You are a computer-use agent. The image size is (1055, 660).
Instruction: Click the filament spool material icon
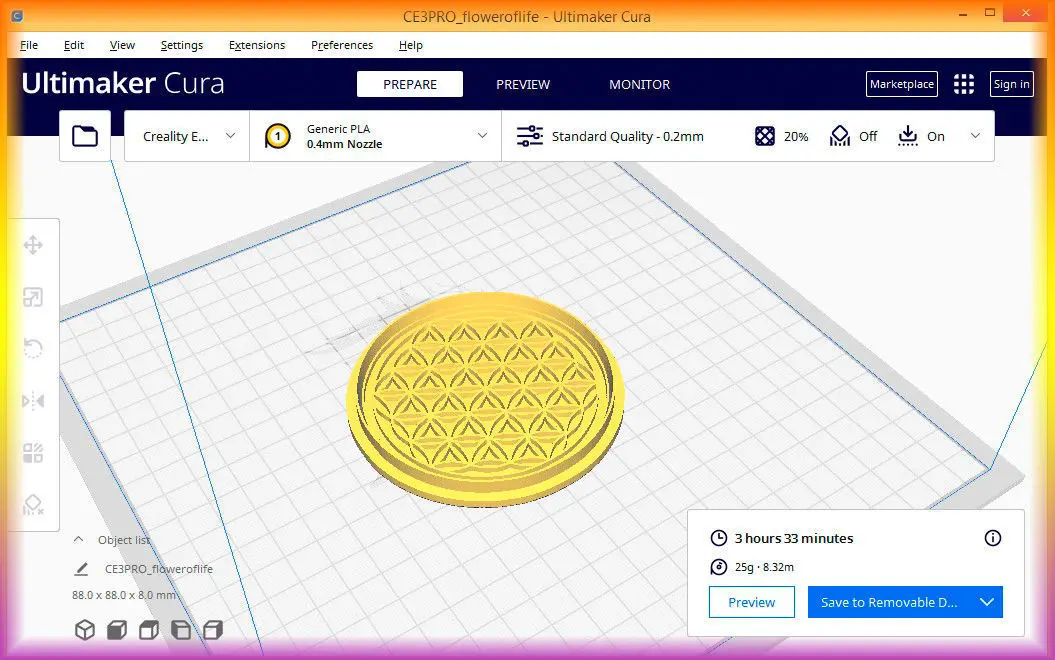coord(719,567)
